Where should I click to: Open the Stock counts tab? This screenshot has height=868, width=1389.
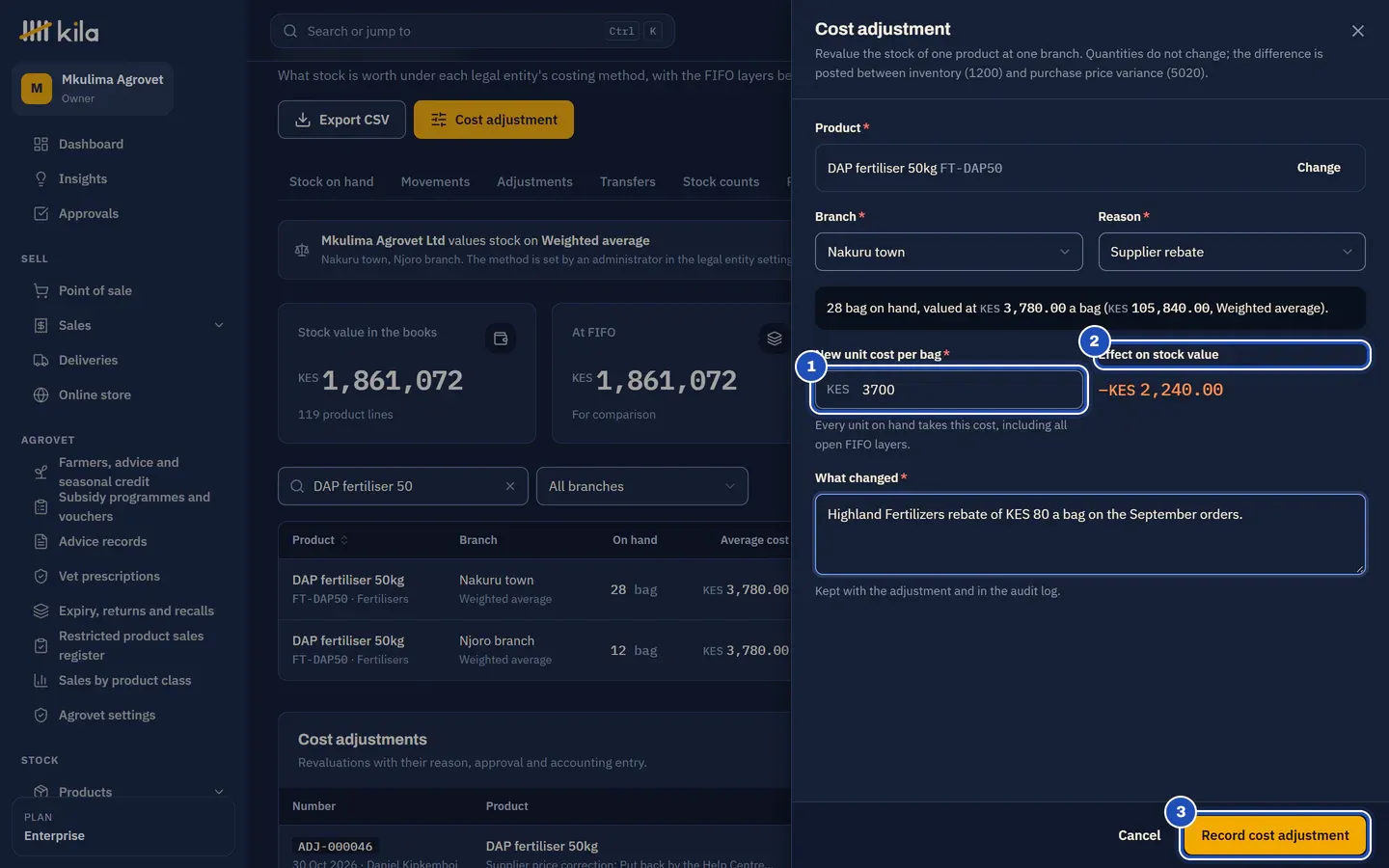point(722,181)
